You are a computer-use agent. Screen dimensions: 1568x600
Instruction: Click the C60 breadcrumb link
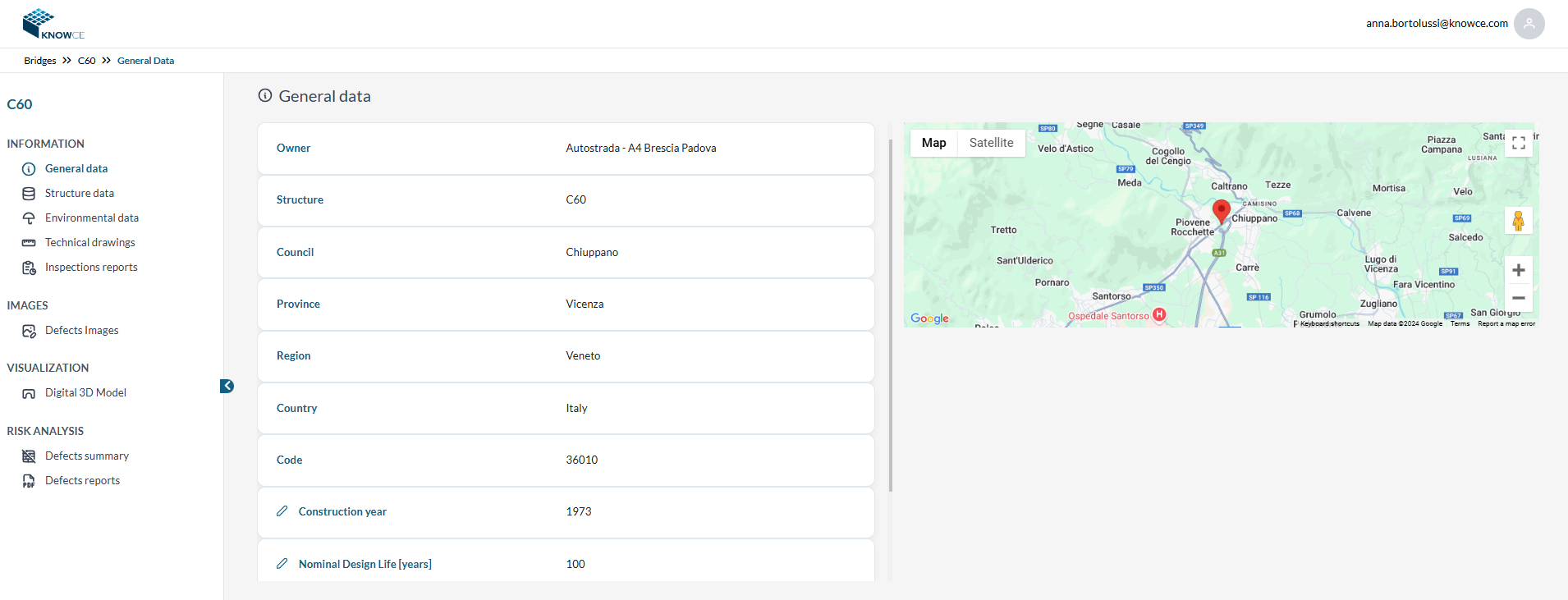point(86,61)
